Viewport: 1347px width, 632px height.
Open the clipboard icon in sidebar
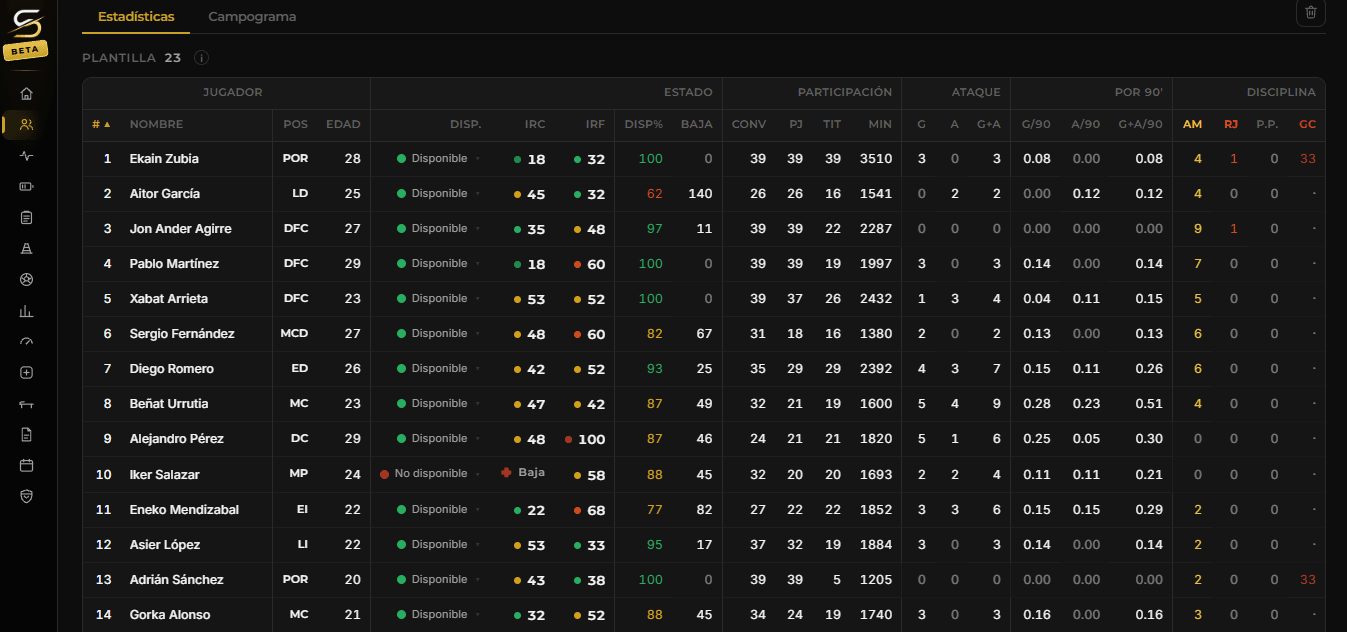pos(27,218)
